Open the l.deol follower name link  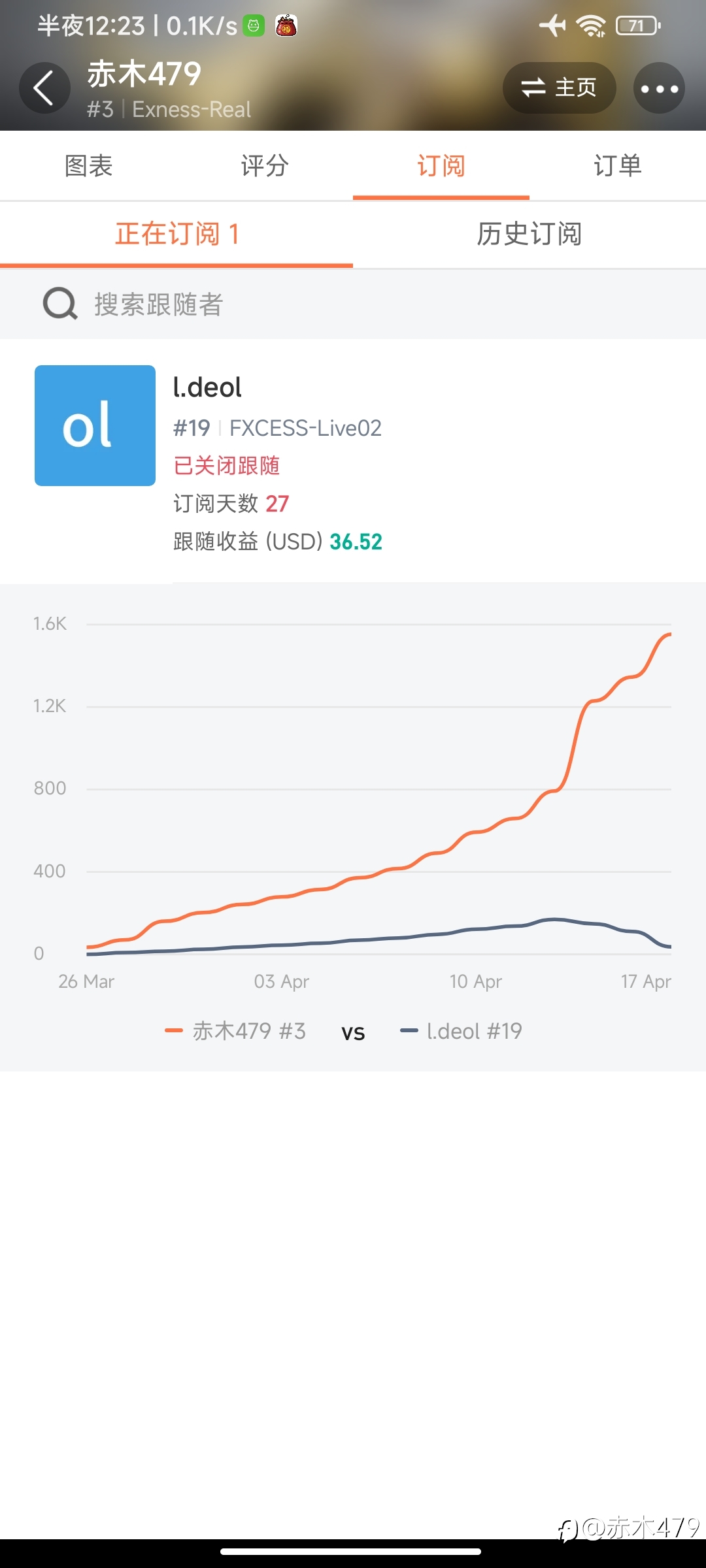207,387
